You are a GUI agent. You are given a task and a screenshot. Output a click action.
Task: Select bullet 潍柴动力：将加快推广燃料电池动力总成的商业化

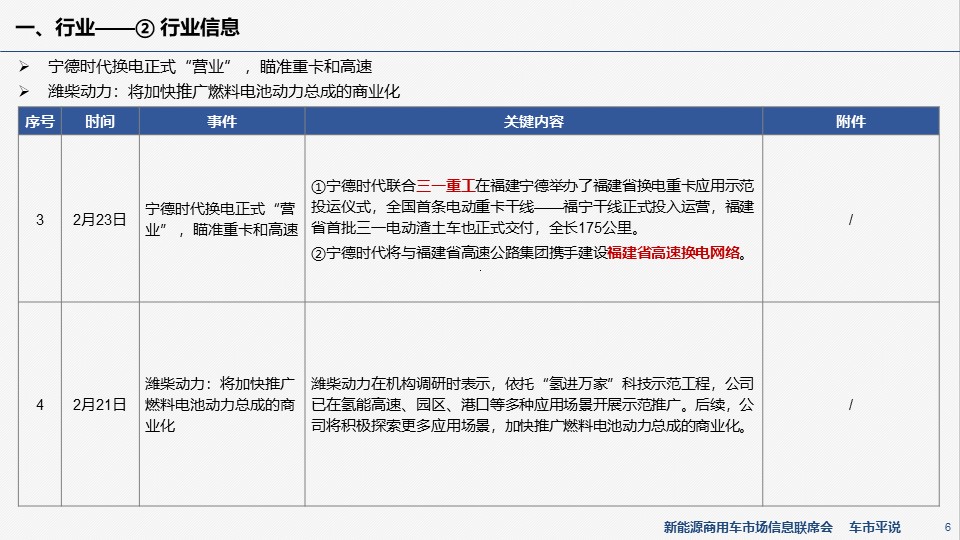click(223, 92)
